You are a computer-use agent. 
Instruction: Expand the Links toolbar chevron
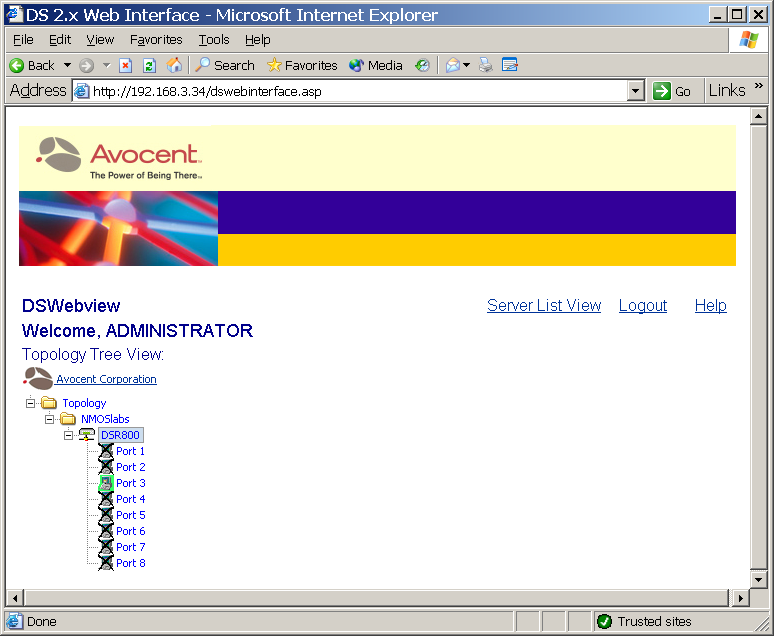[x=759, y=86]
